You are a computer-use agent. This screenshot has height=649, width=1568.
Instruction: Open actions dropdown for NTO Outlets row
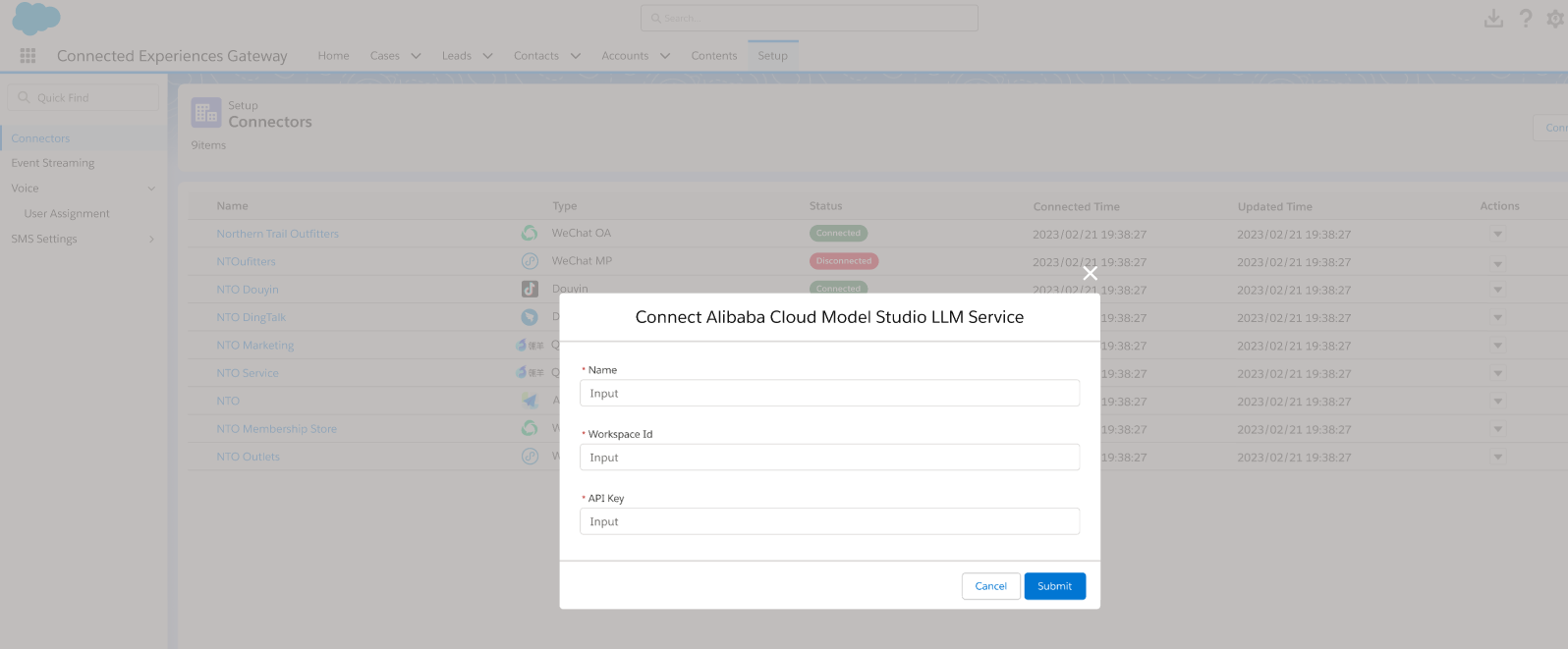point(1498,458)
